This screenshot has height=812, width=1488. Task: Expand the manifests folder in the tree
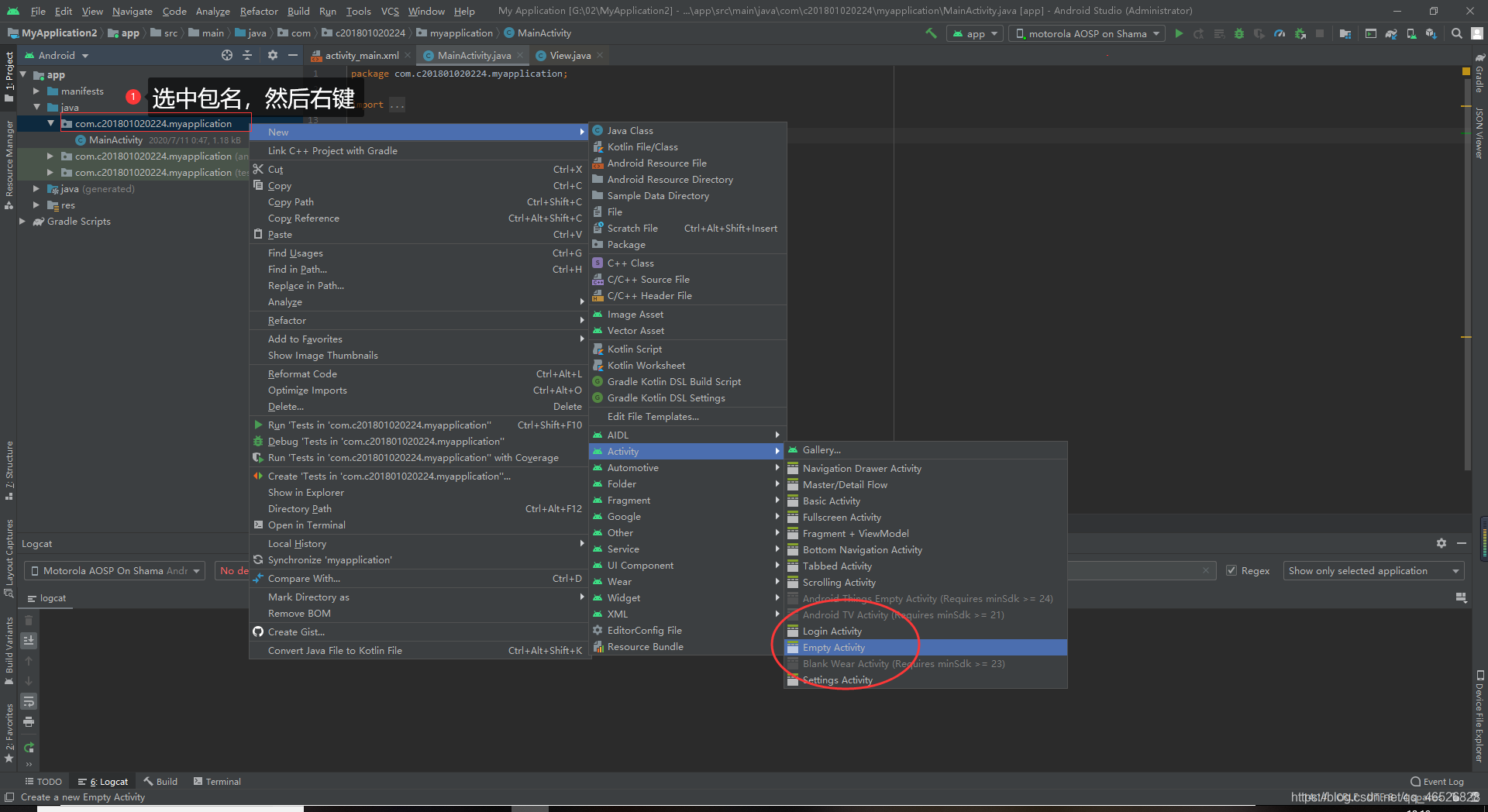36,91
